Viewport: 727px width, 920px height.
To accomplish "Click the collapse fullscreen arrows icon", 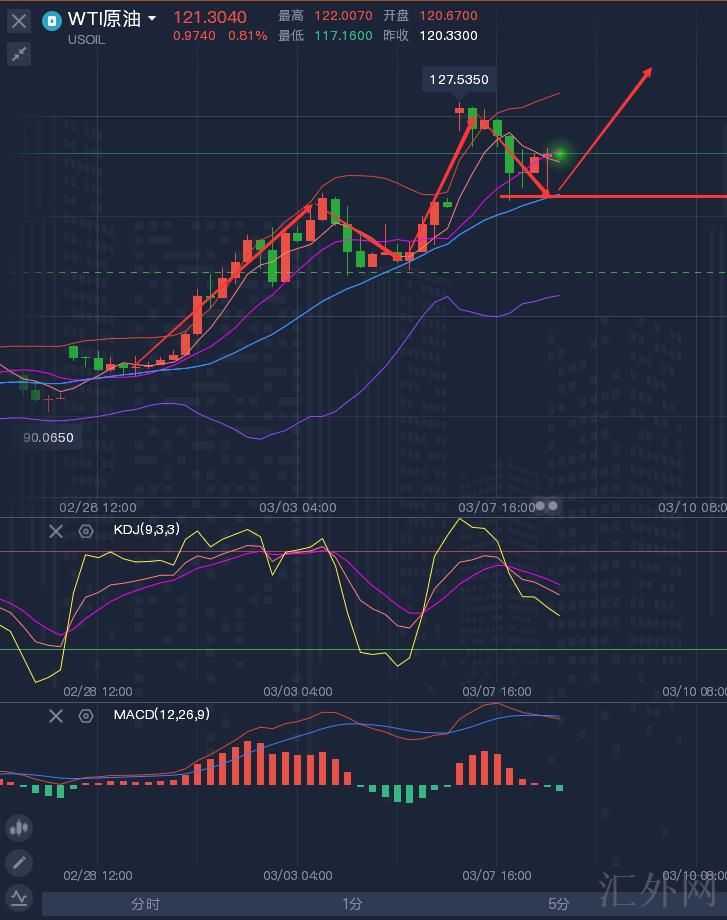I will 19,54.
